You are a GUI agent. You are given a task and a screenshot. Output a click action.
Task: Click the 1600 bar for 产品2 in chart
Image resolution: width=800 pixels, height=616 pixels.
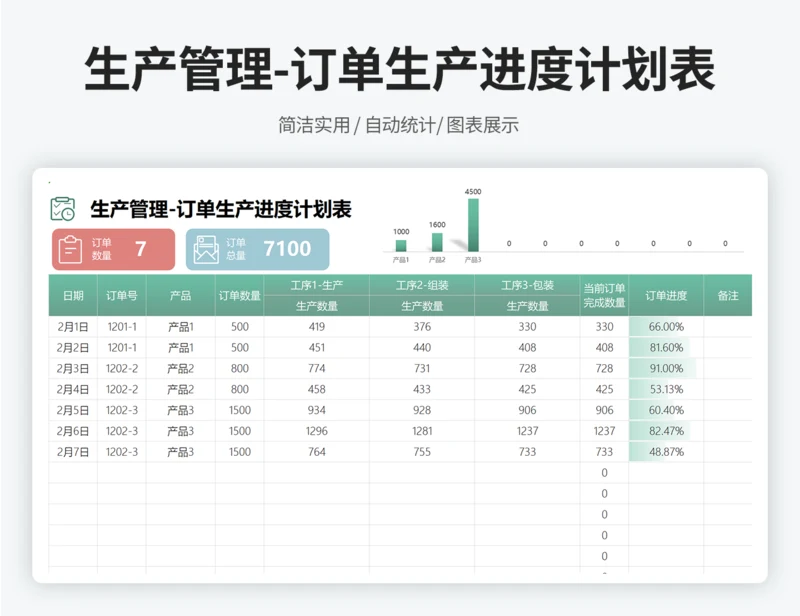pyautogui.click(x=437, y=242)
